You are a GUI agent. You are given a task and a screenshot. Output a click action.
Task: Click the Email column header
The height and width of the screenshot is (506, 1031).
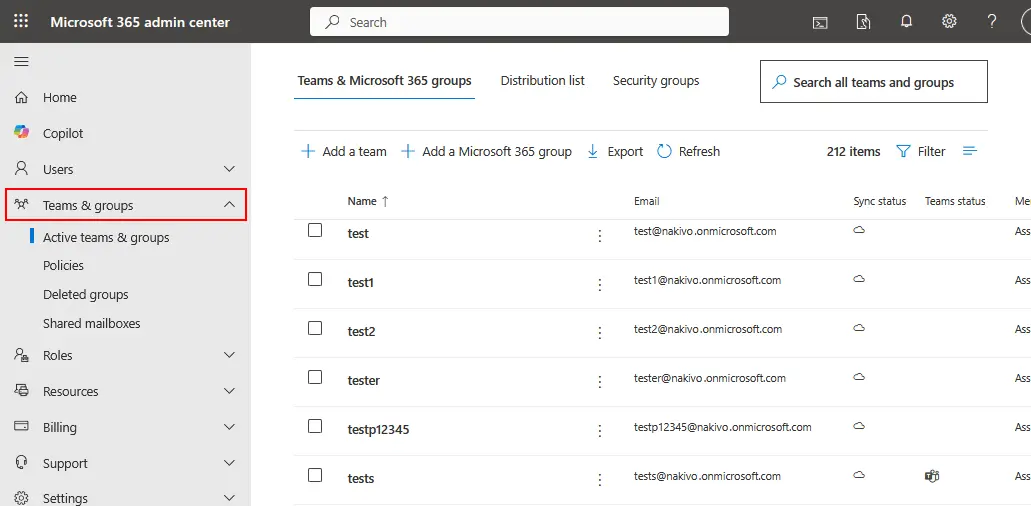coord(646,201)
